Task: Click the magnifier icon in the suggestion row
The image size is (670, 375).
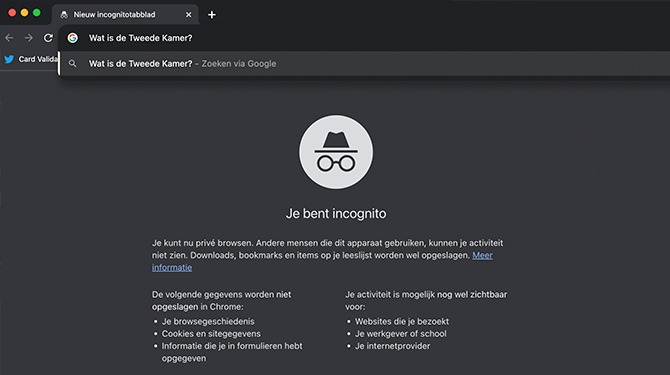Action: (x=73, y=64)
